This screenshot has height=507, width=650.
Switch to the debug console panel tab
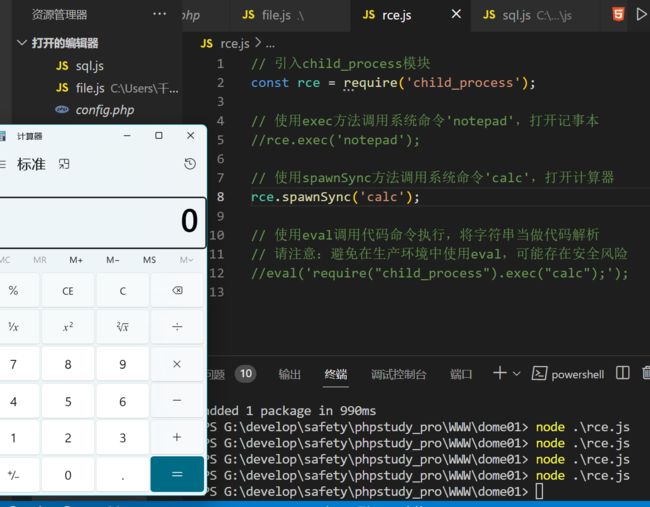[398, 374]
